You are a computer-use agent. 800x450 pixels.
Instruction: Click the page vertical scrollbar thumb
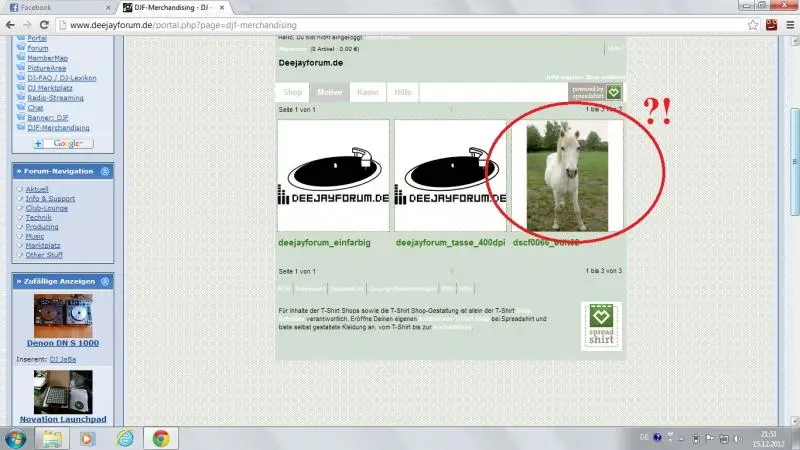795,162
